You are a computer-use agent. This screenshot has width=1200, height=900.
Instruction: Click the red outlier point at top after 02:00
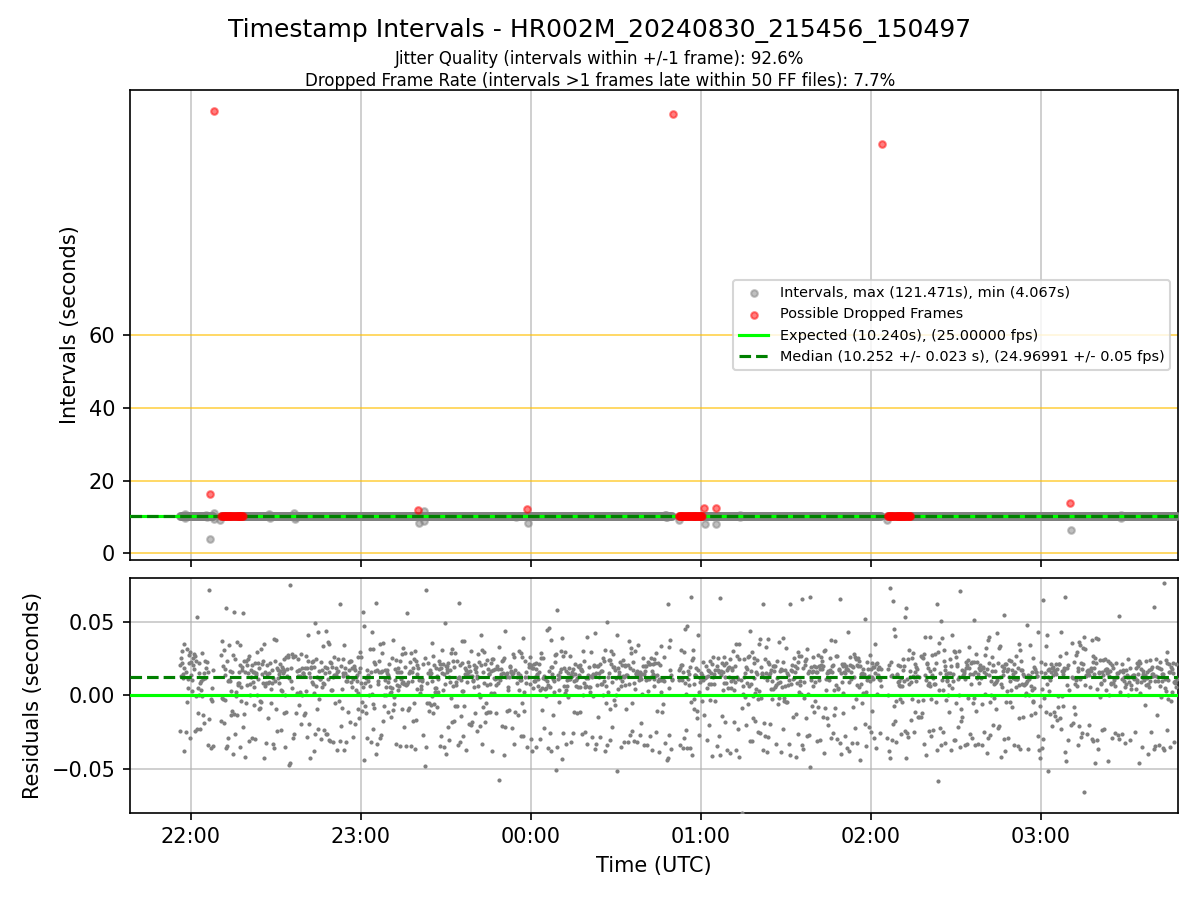tap(882, 144)
